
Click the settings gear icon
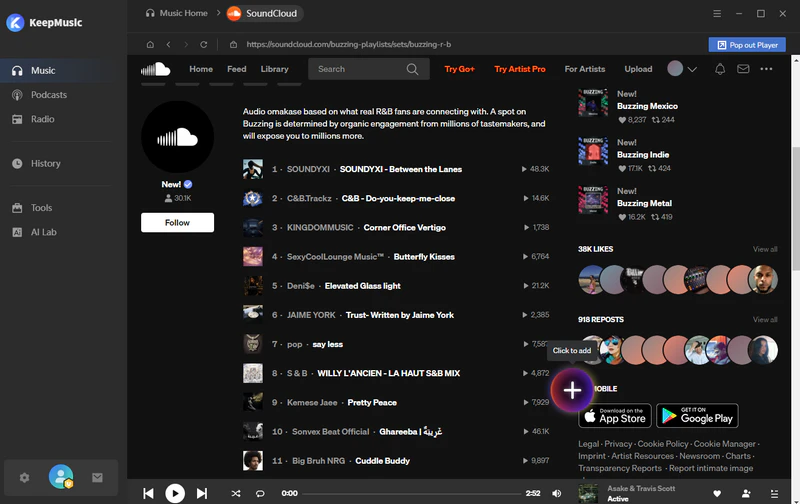24,477
